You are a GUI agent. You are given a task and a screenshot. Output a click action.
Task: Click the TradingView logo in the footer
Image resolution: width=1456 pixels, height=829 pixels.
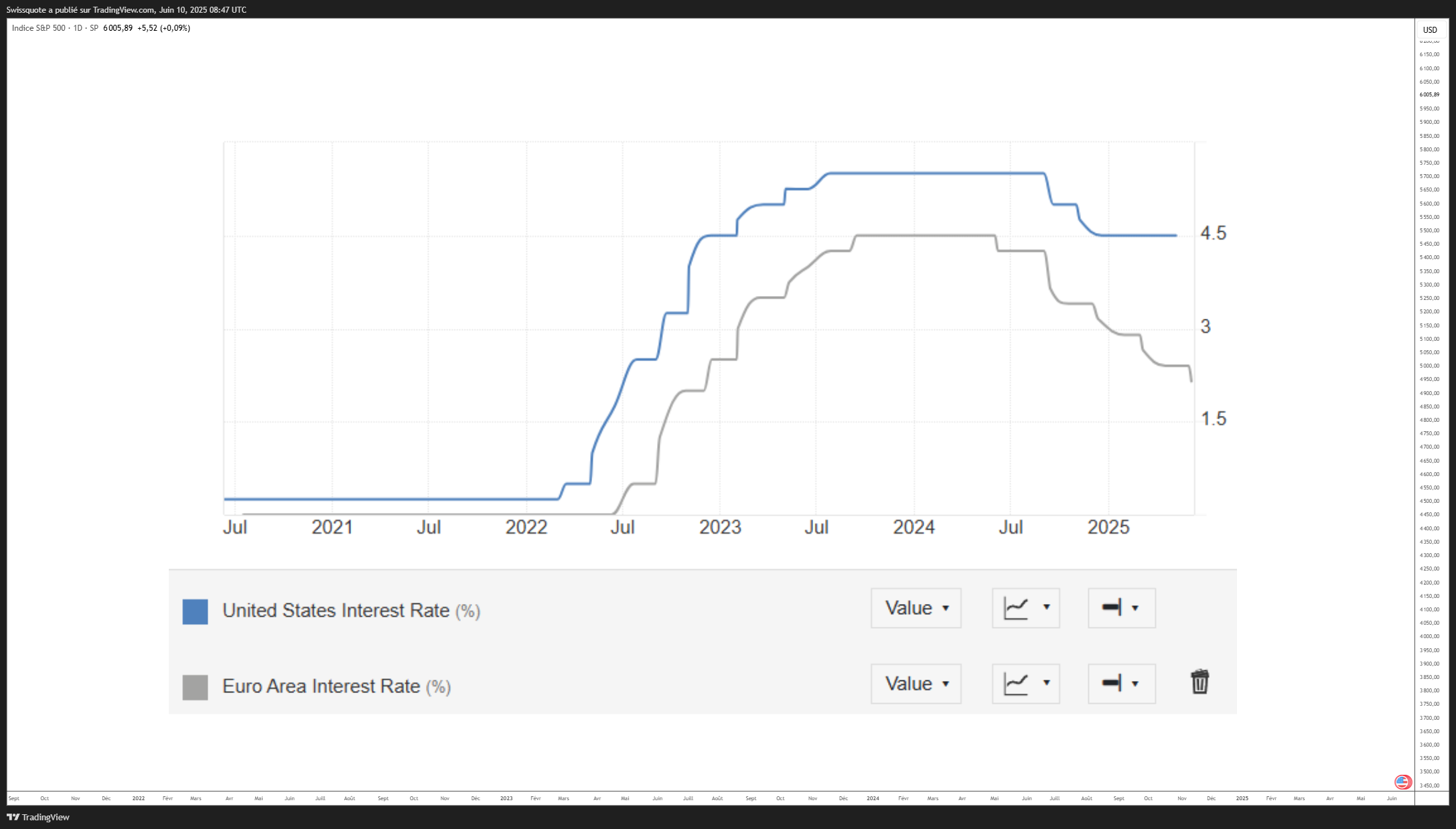coord(38,817)
